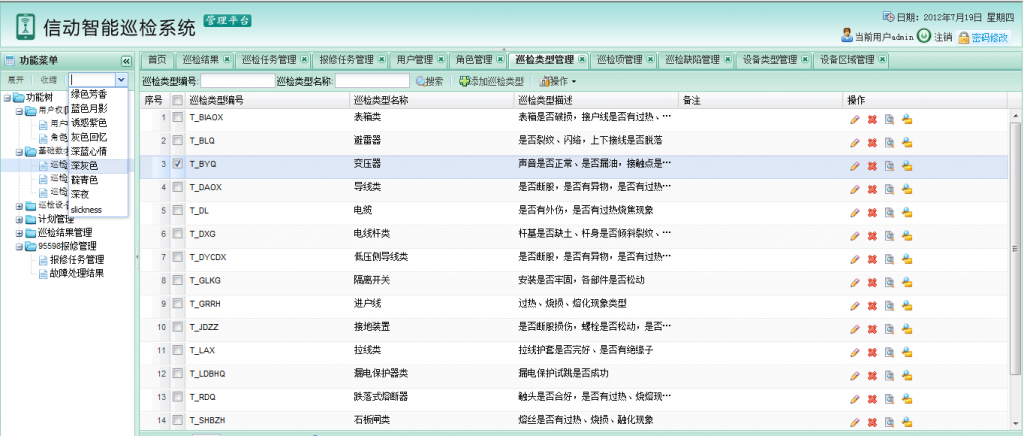The image size is (1024, 436).
Task: Click the green power logout icon
Action: [x=923, y=36]
